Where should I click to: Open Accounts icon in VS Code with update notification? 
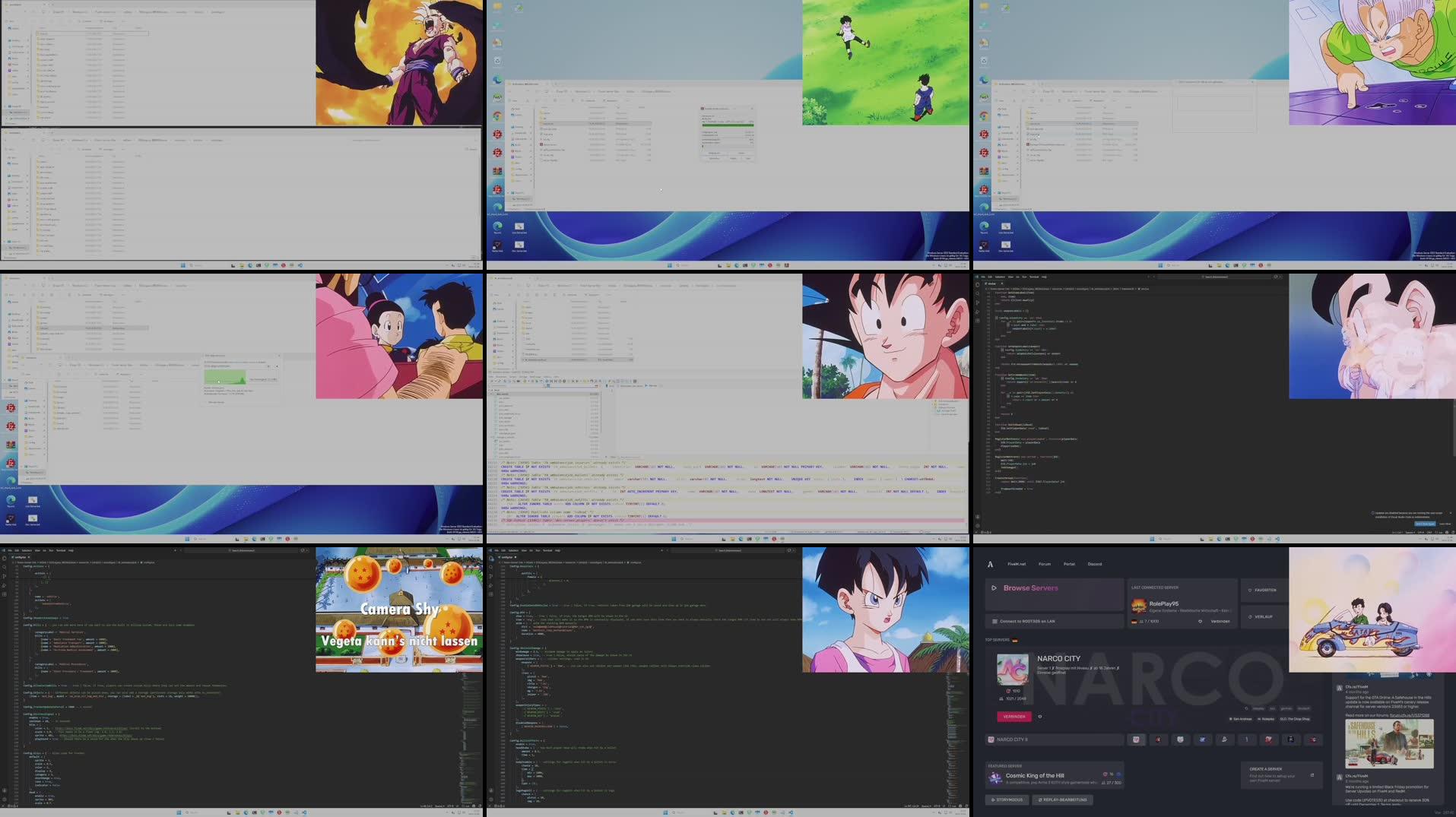pos(977,517)
